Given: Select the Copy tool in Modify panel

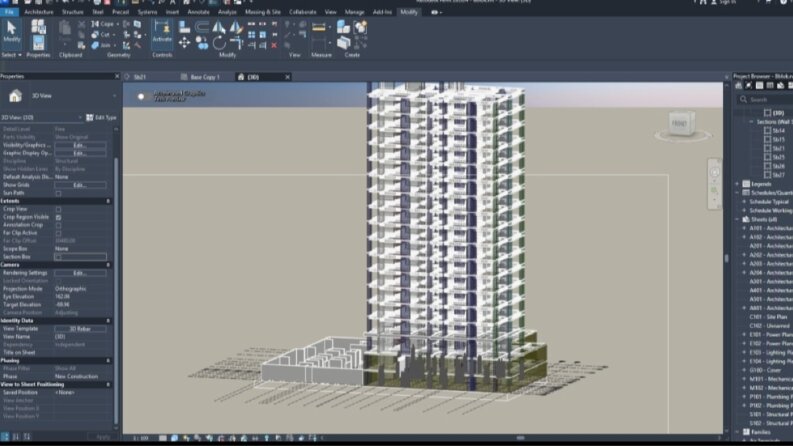Looking at the screenshot, I should click(202, 43).
